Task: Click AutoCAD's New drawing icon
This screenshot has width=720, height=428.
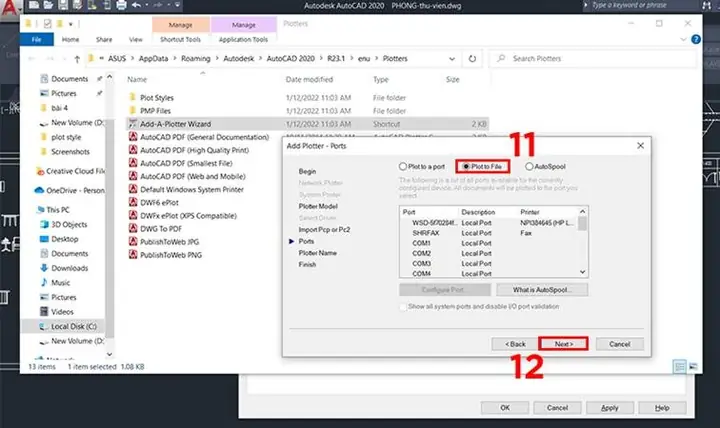Action: [34, 6]
